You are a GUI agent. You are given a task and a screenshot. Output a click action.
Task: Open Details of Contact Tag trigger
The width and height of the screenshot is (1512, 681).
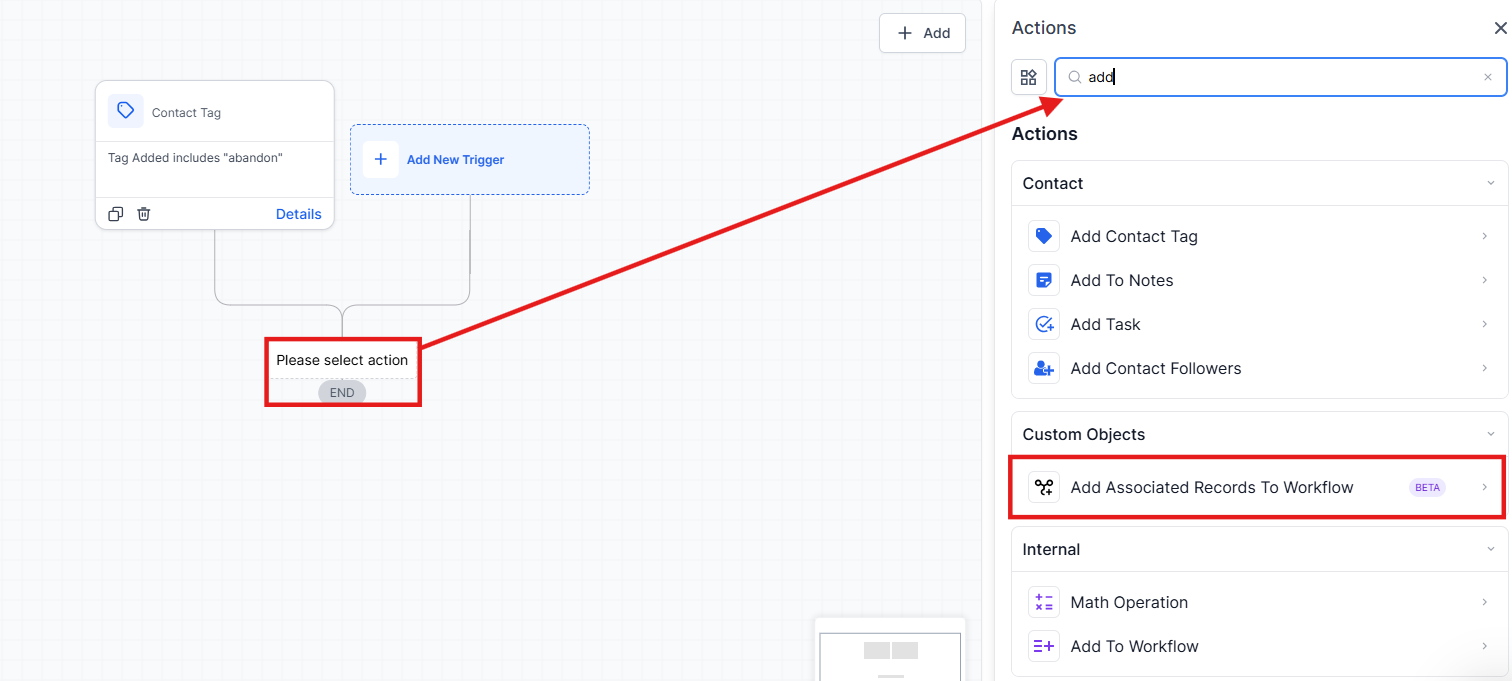pyautogui.click(x=298, y=214)
